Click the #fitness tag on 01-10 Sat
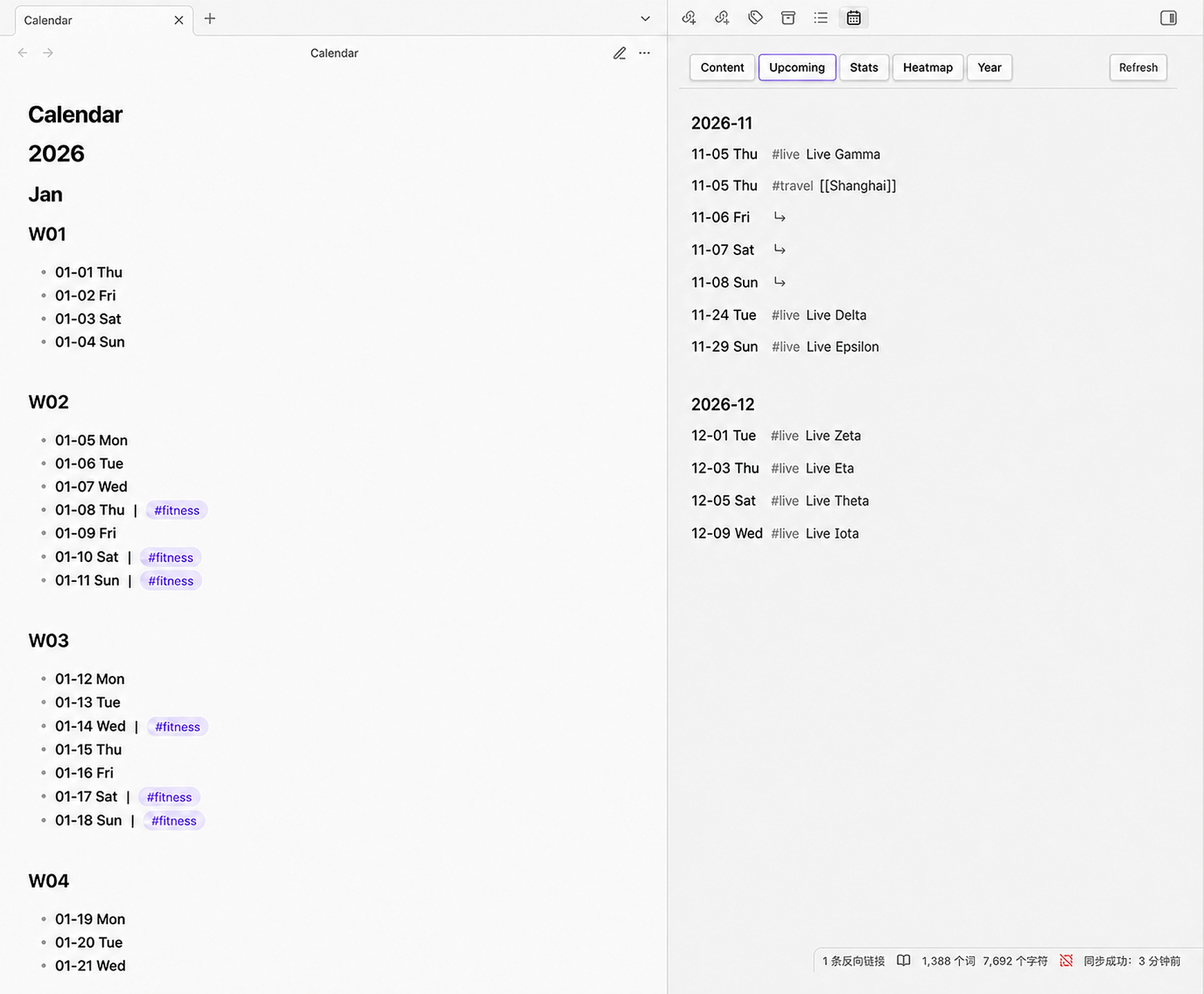Viewport: 1204px width, 994px height. (171, 557)
